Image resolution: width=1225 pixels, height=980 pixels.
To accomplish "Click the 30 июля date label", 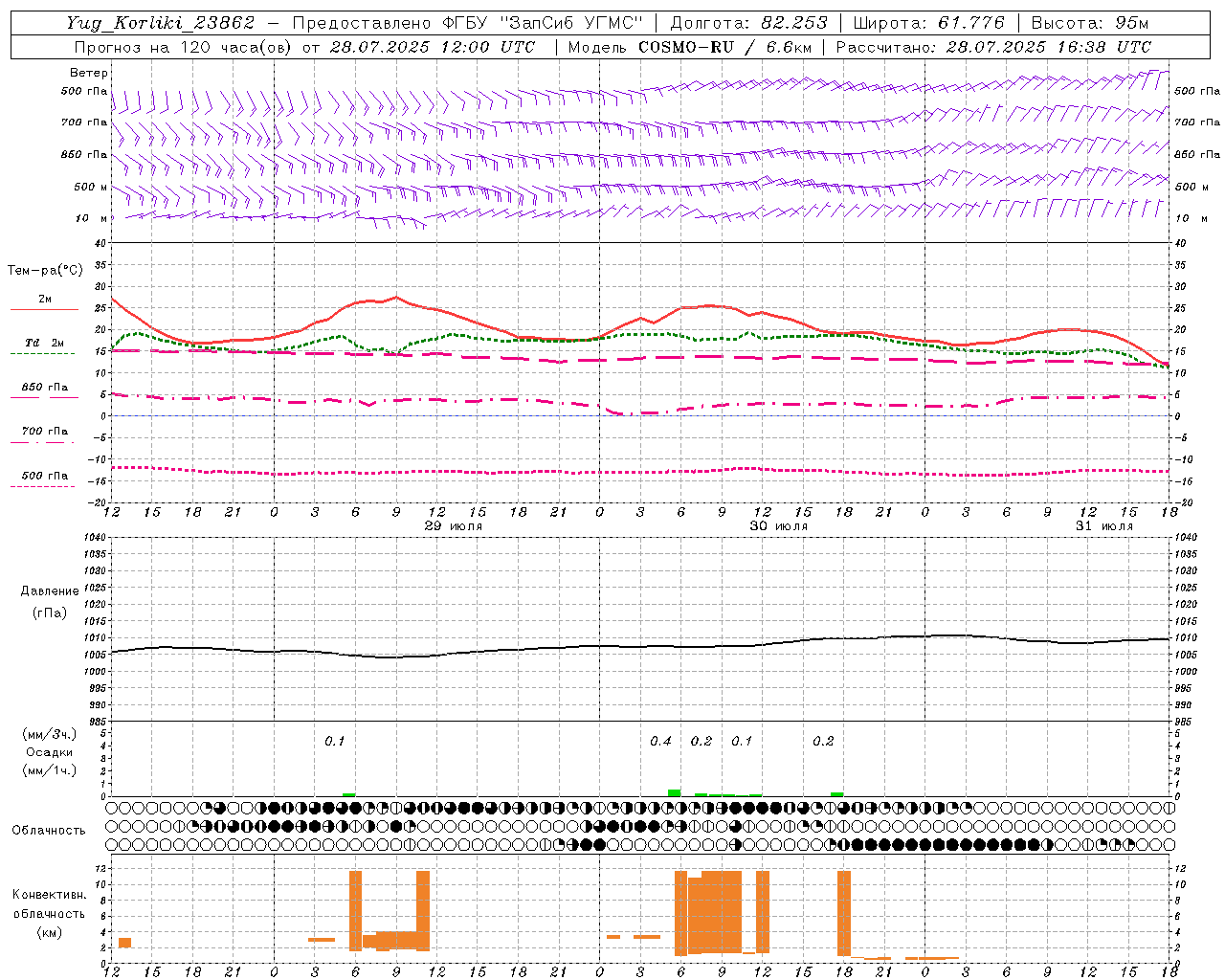I will [778, 526].
